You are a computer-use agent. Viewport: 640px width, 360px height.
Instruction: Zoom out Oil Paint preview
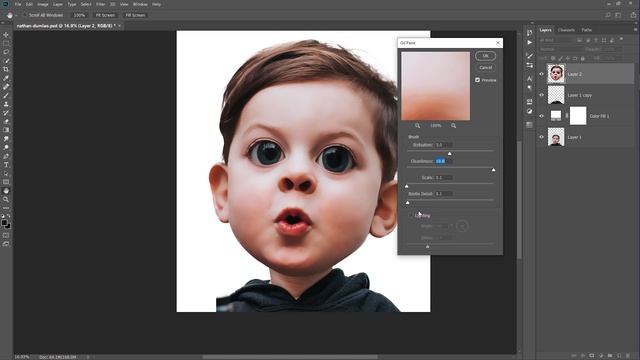[x=417, y=126]
